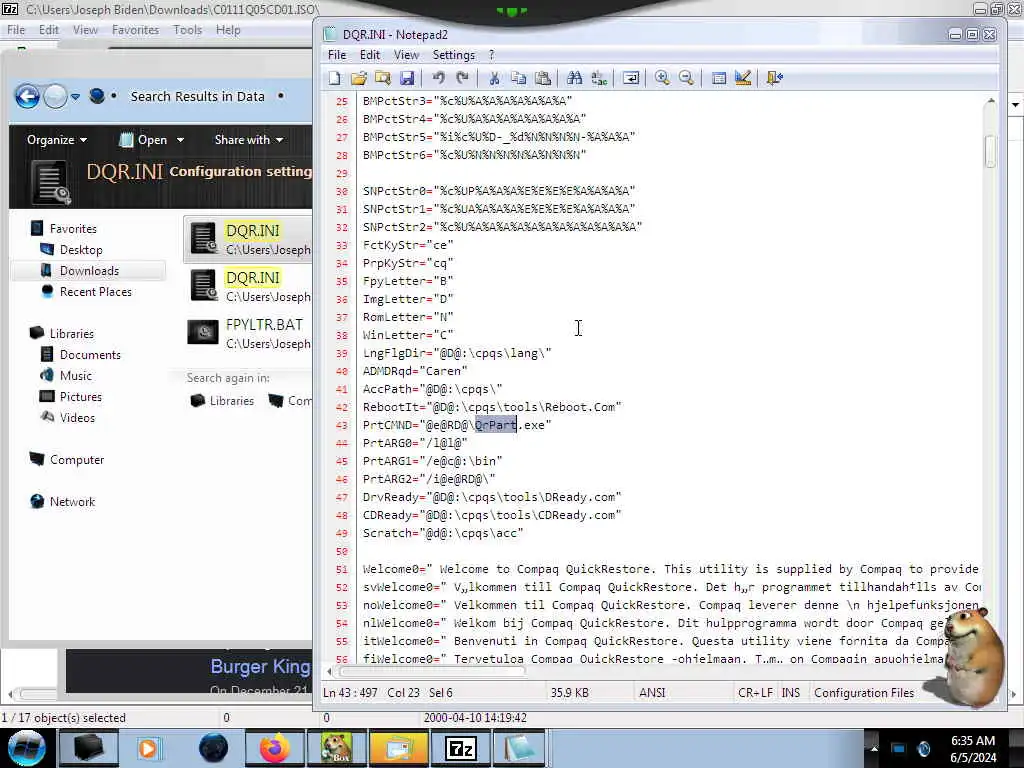The width and height of the screenshot is (1024, 768).
Task: Click the Open file folder icon in Notepad2
Action: tap(359, 78)
